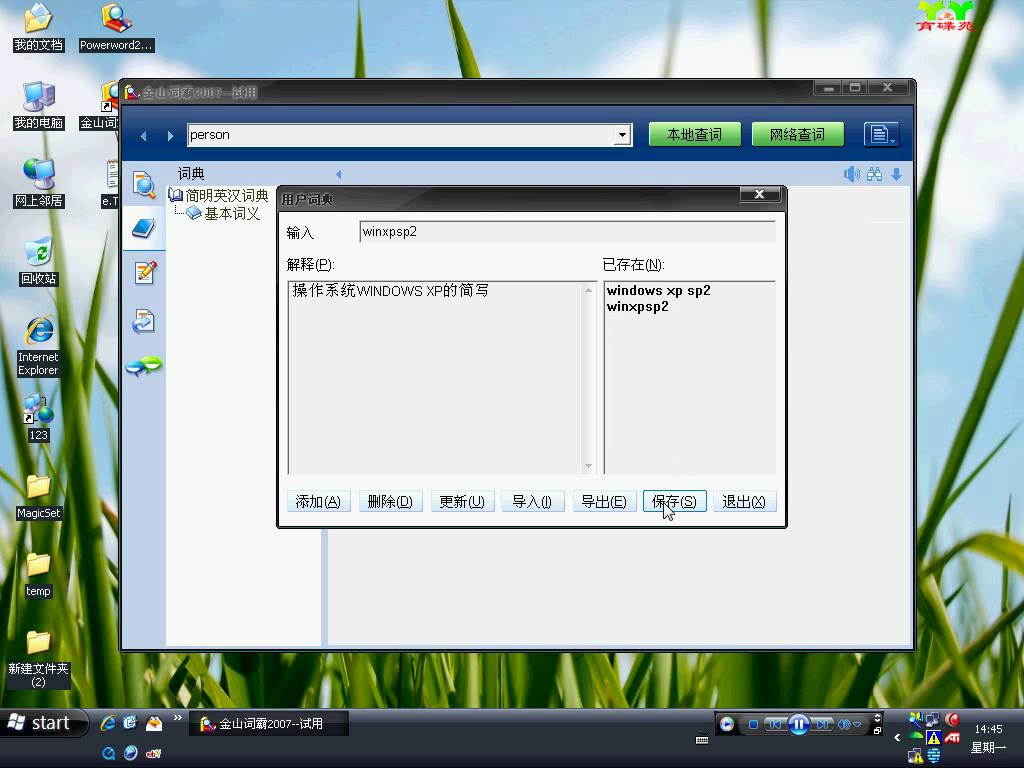Click the 输入 input field in 用户词典
This screenshot has width=1024, height=768.
pos(567,232)
